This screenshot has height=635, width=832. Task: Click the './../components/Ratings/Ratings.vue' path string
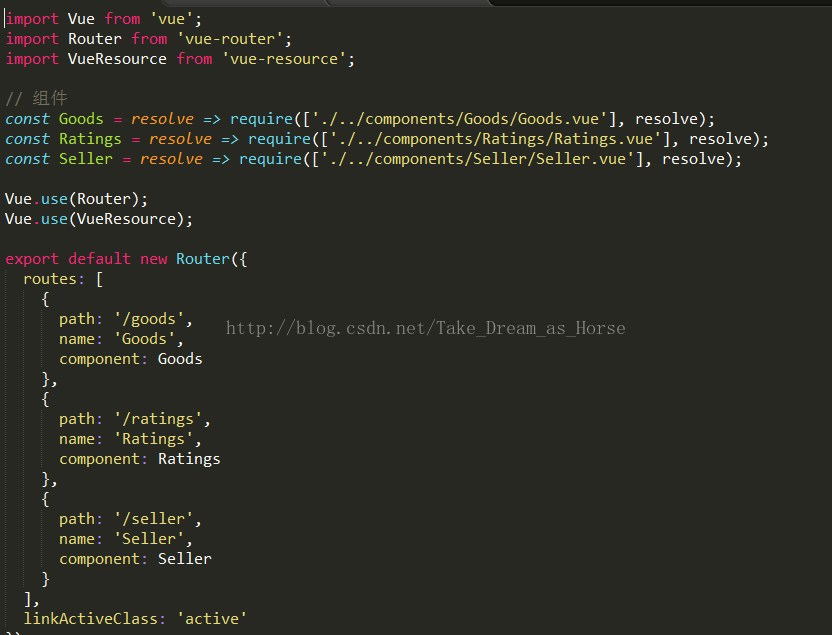click(496, 139)
